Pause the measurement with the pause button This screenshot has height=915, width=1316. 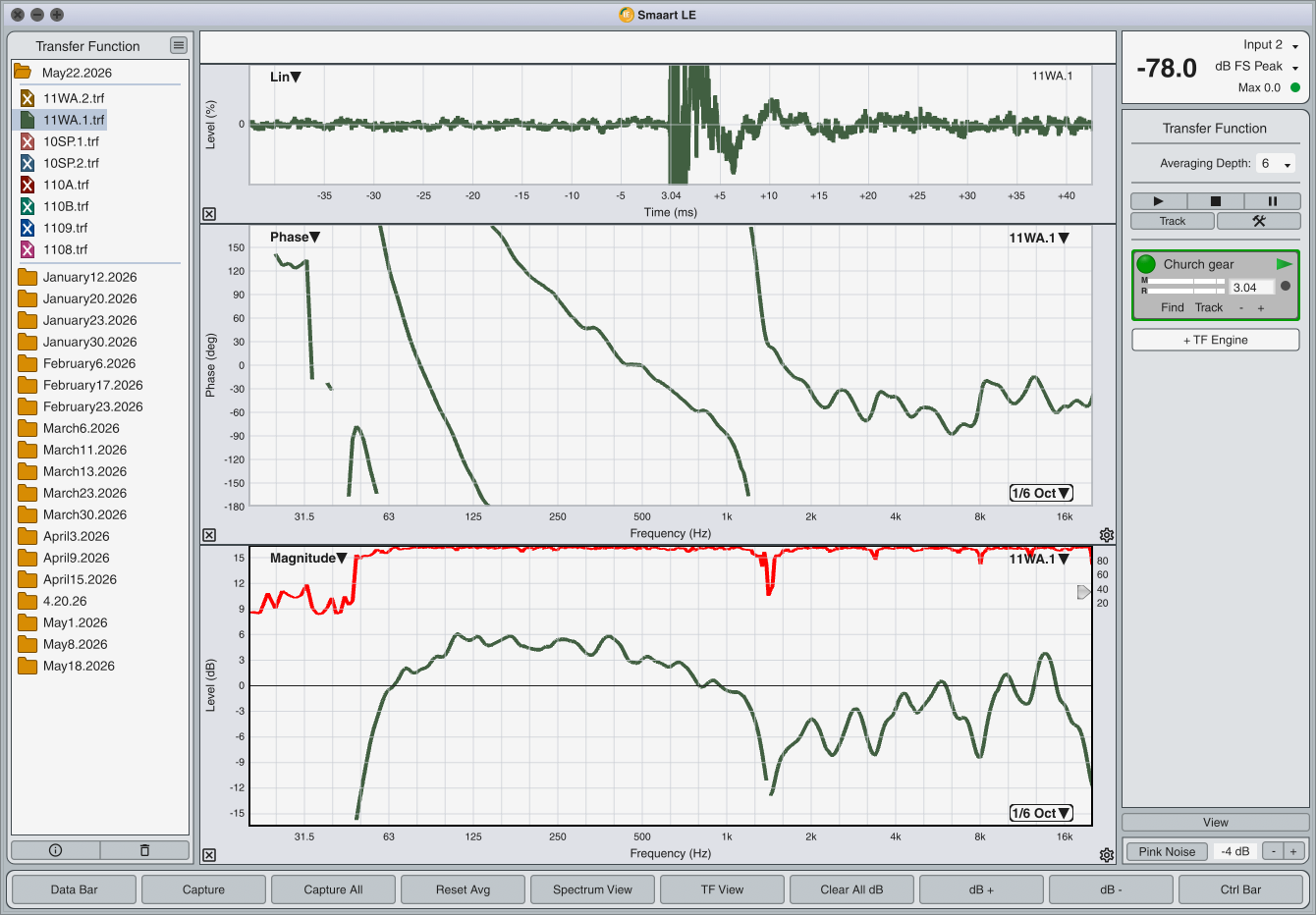1272,201
